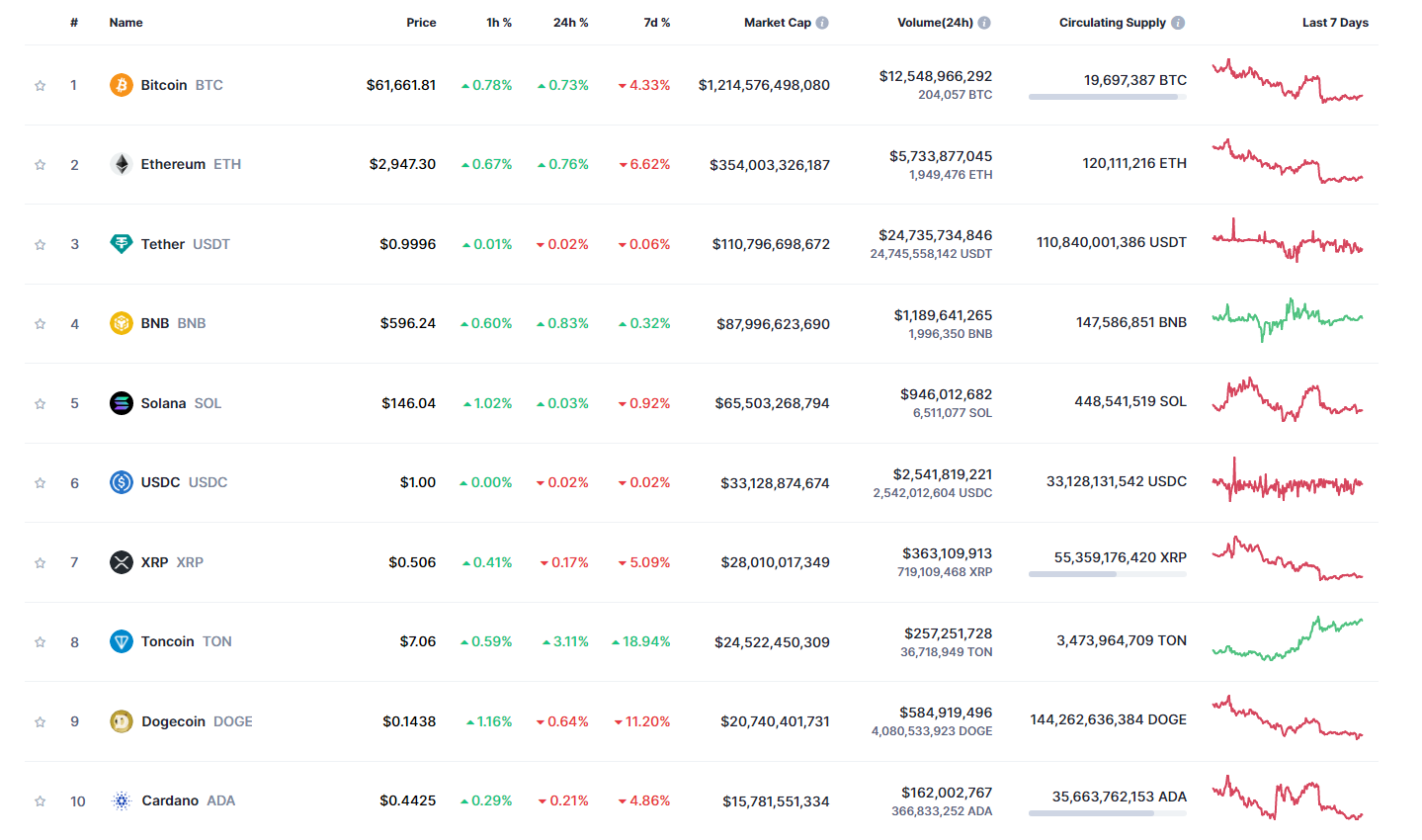The image size is (1422, 840).
Task: Sort by the Market Cap header
Action: click(778, 22)
